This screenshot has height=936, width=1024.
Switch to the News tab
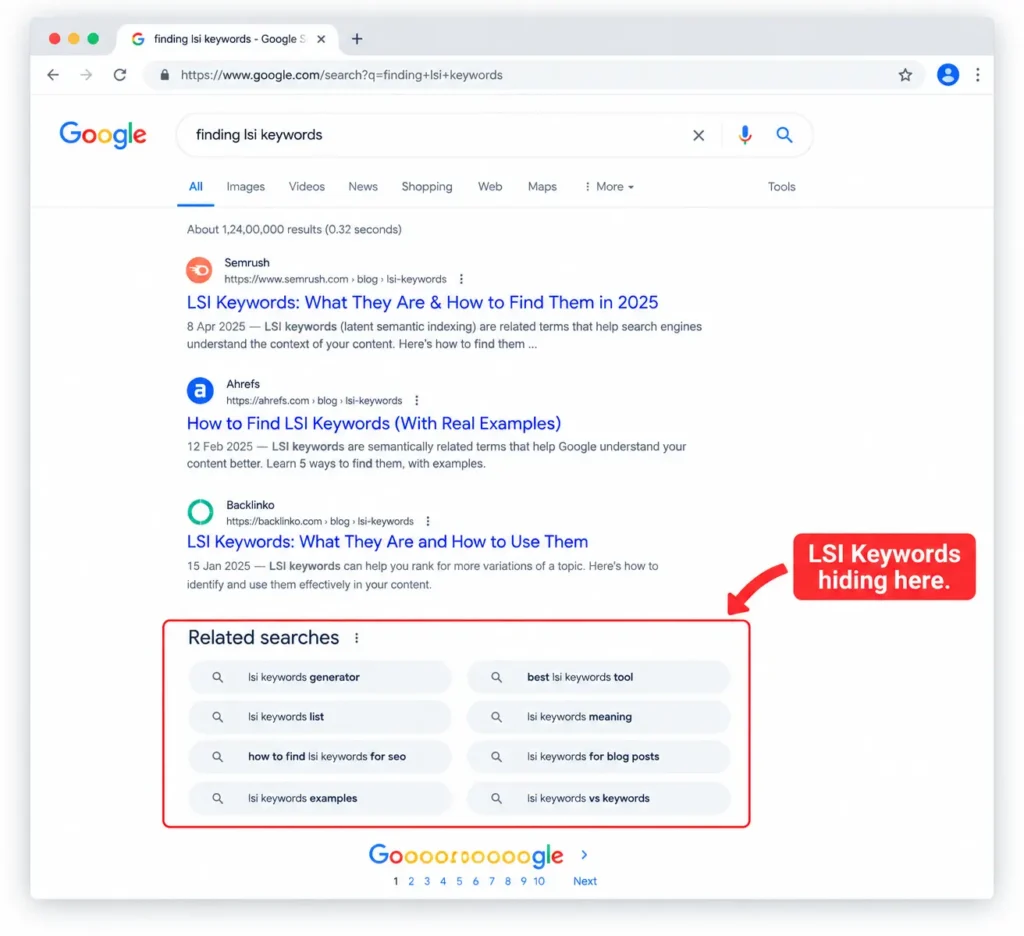[362, 187]
